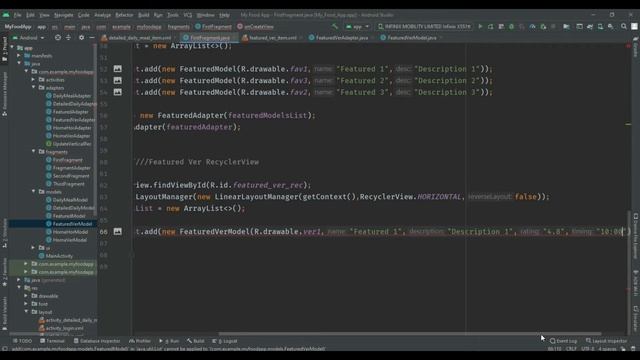
Task: Open the app run configuration dropdown
Action: click(358, 27)
